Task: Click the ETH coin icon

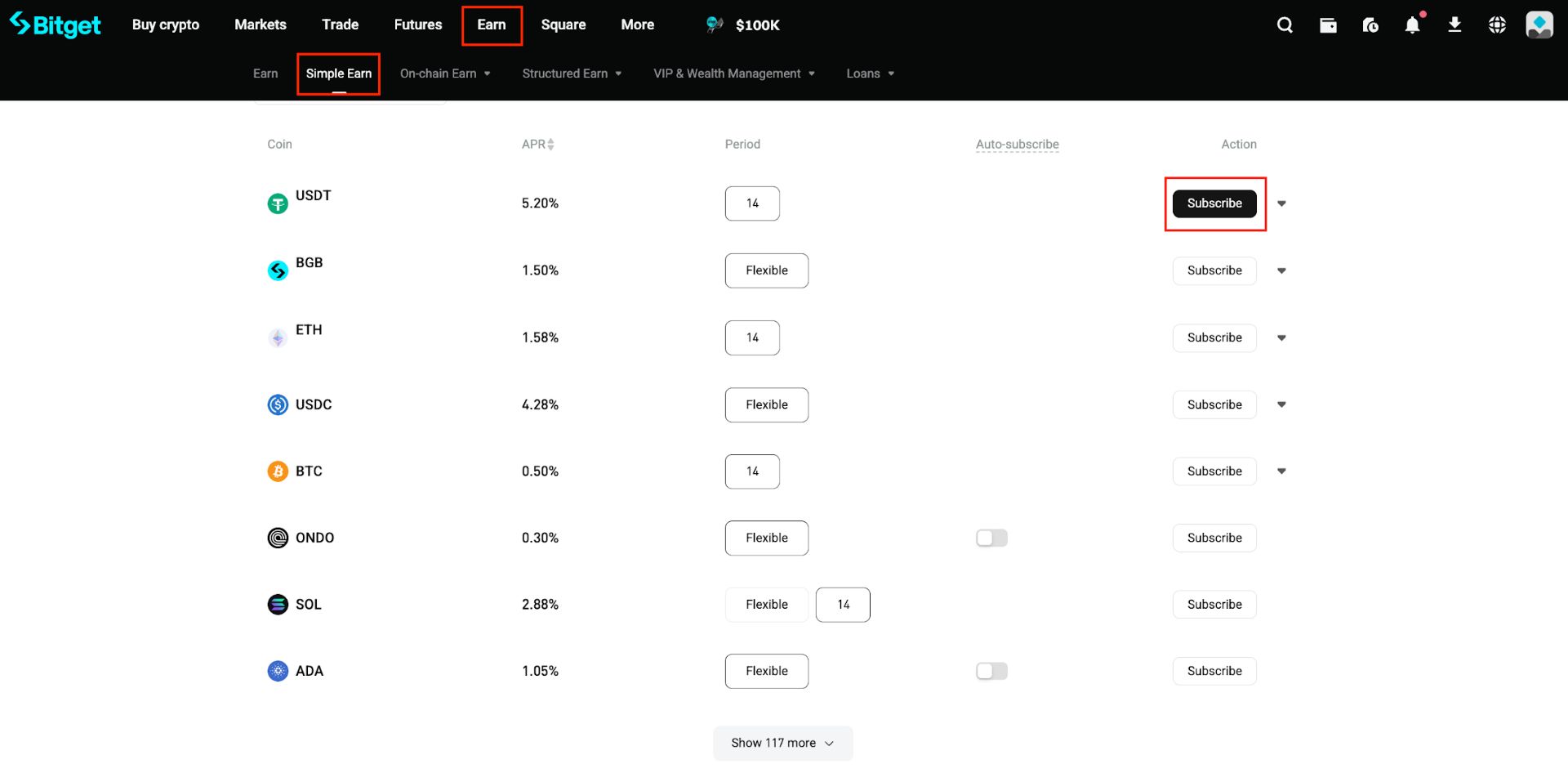Action: click(278, 337)
